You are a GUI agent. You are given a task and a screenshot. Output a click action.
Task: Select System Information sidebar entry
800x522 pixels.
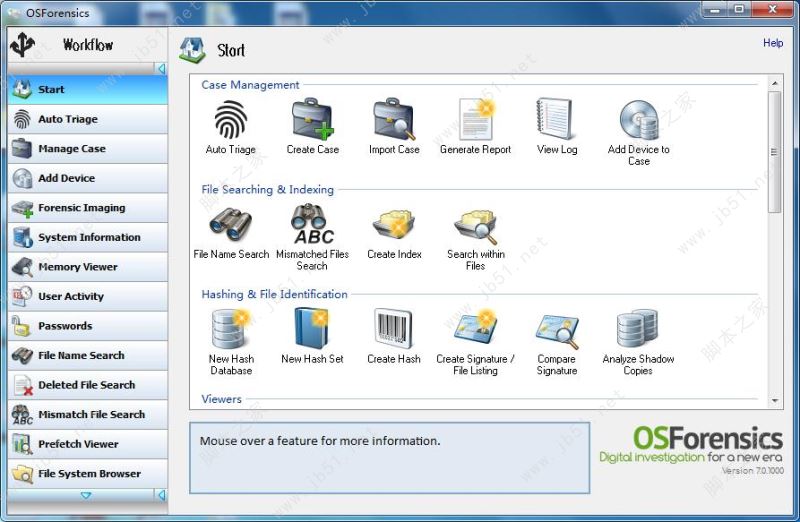88,238
